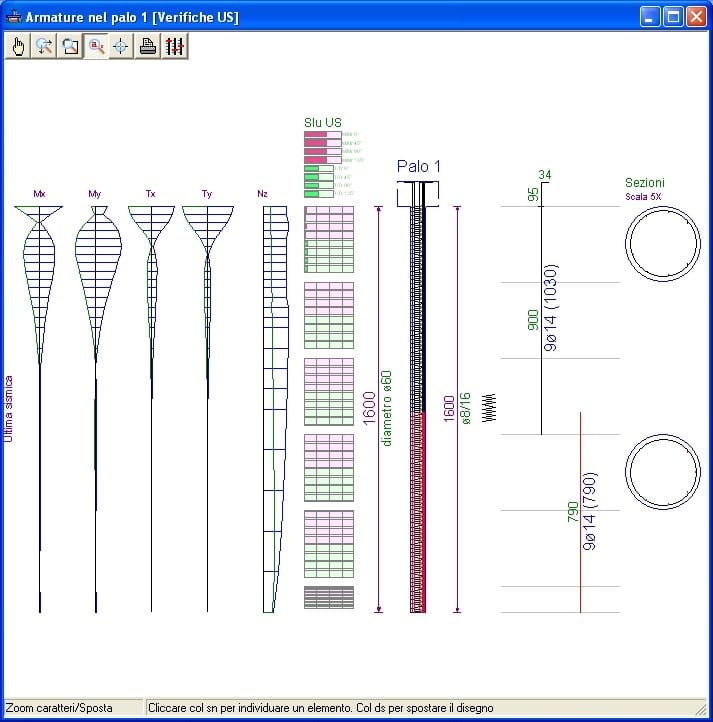Click the crosshair target tool
The image size is (713, 722).
tap(122, 46)
